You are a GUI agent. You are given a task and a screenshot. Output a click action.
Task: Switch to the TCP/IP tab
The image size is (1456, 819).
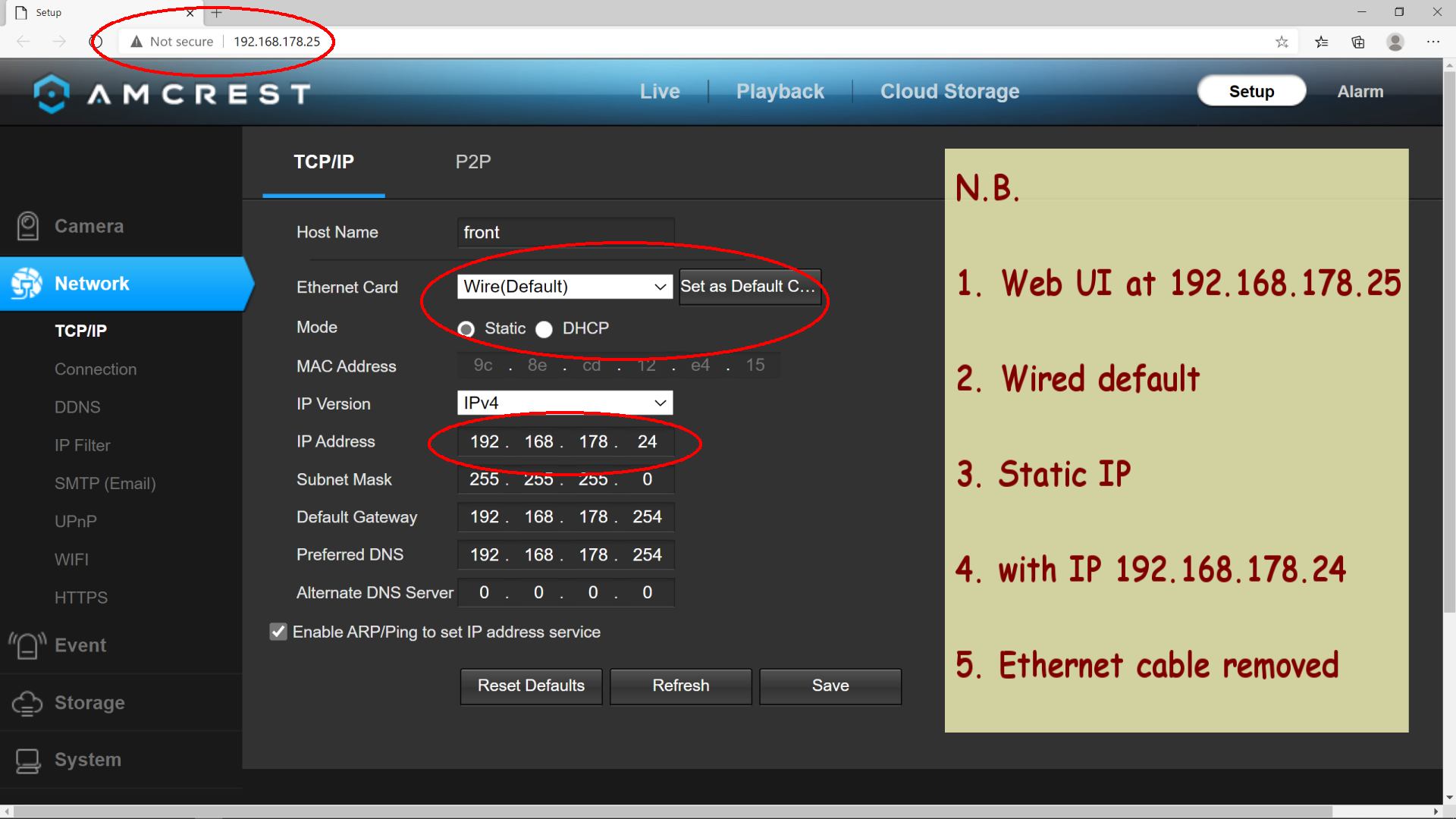(324, 162)
